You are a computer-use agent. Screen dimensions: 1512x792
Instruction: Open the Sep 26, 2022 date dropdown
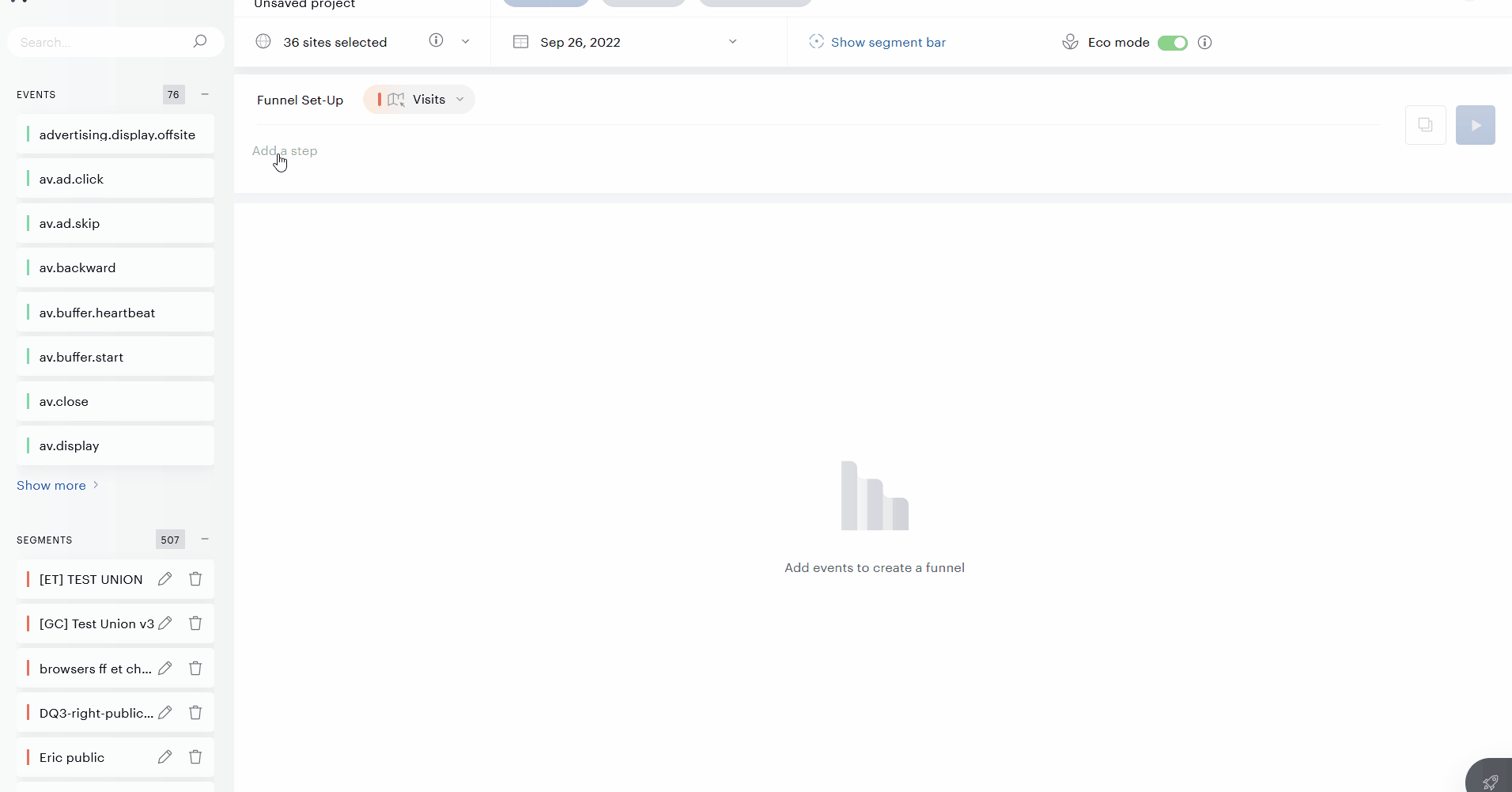pyautogui.click(x=732, y=41)
